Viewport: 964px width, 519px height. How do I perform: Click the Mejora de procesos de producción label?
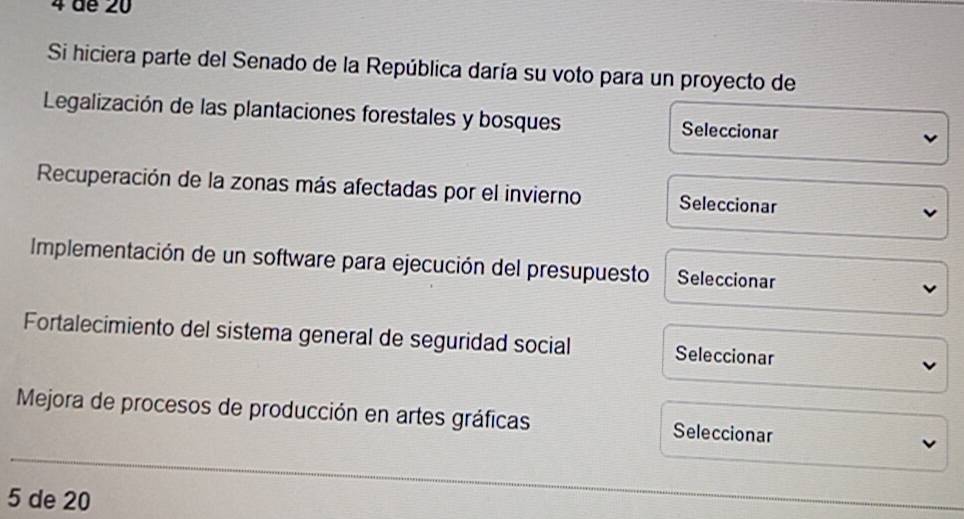[x=273, y=418]
